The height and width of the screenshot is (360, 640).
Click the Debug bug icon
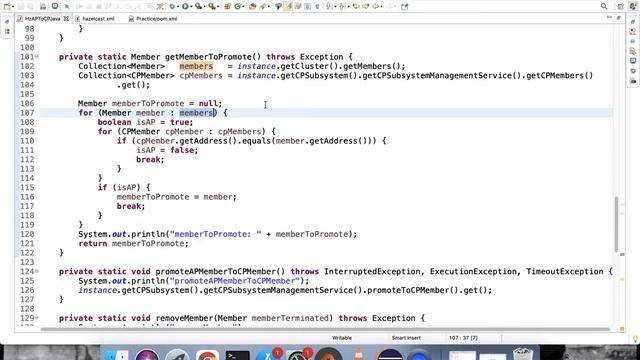(x=173, y=7)
